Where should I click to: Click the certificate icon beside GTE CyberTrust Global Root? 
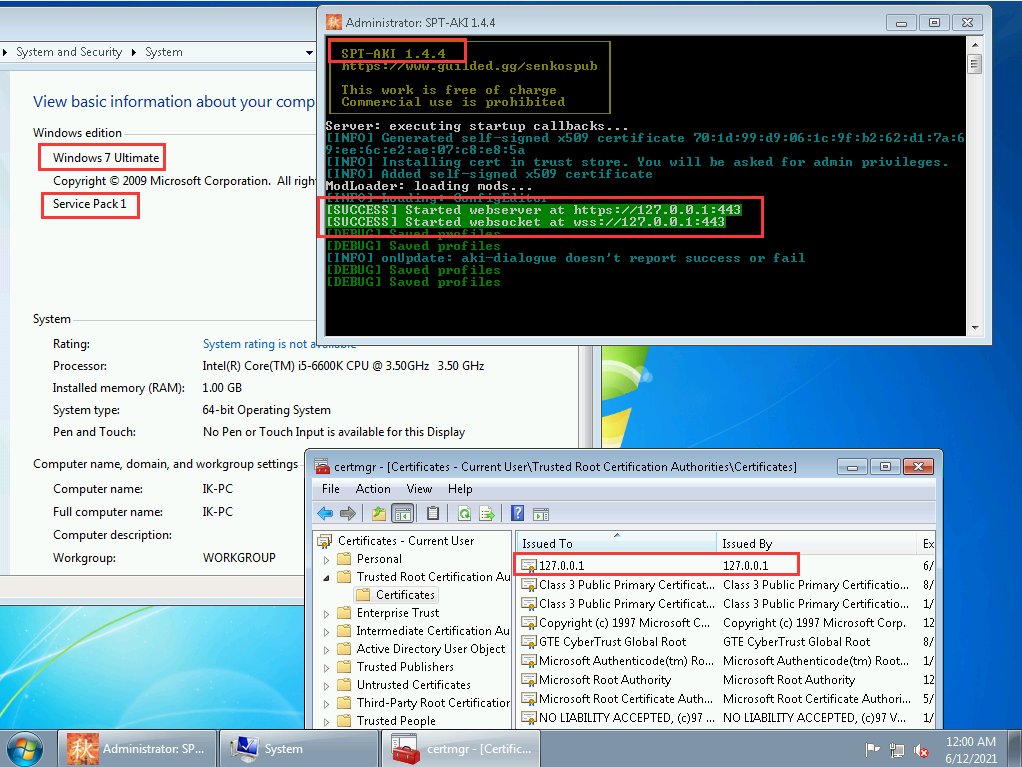pyautogui.click(x=529, y=642)
